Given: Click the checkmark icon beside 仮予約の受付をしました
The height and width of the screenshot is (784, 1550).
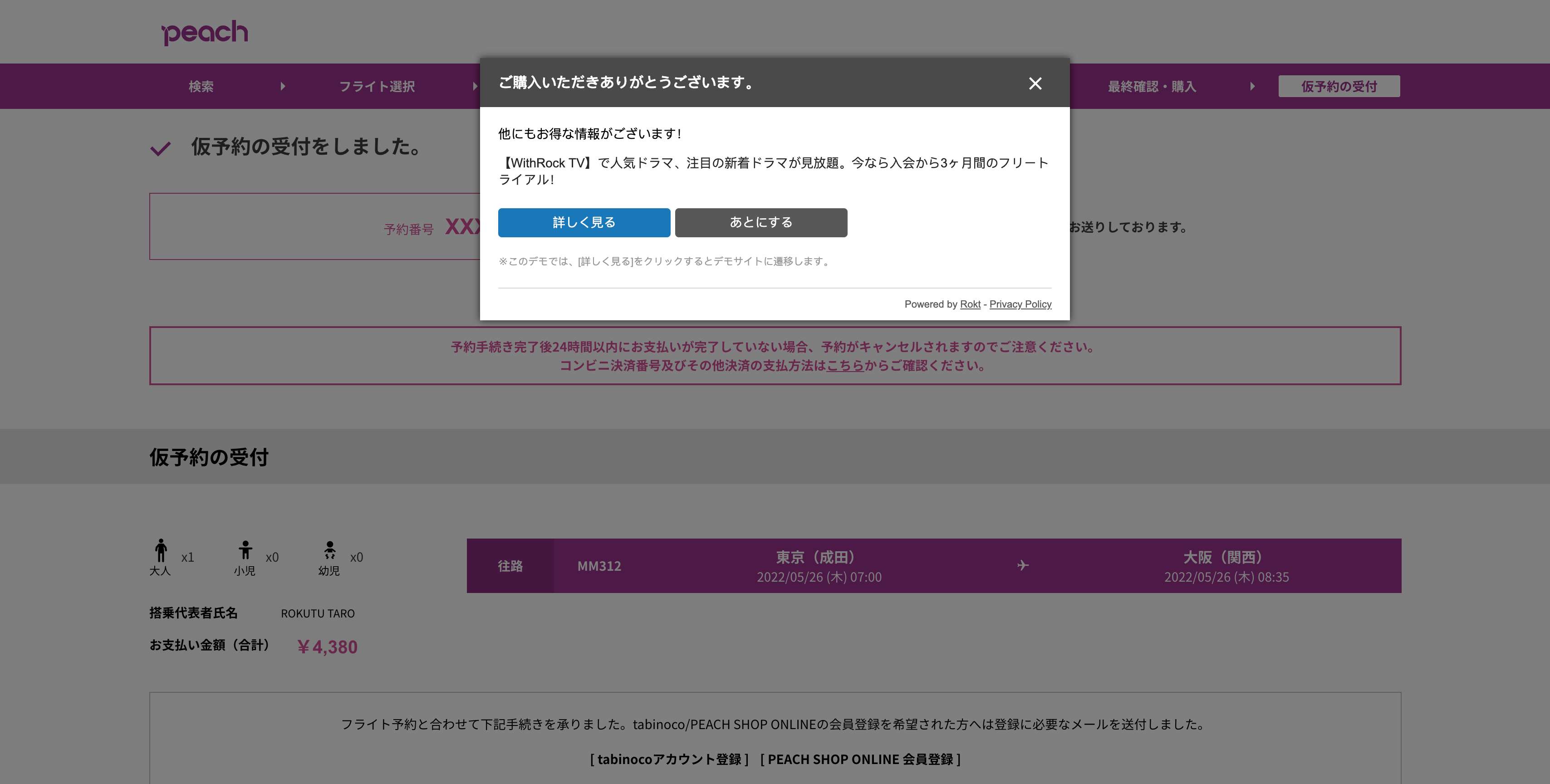Looking at the screenshot, I should (160, 148).
